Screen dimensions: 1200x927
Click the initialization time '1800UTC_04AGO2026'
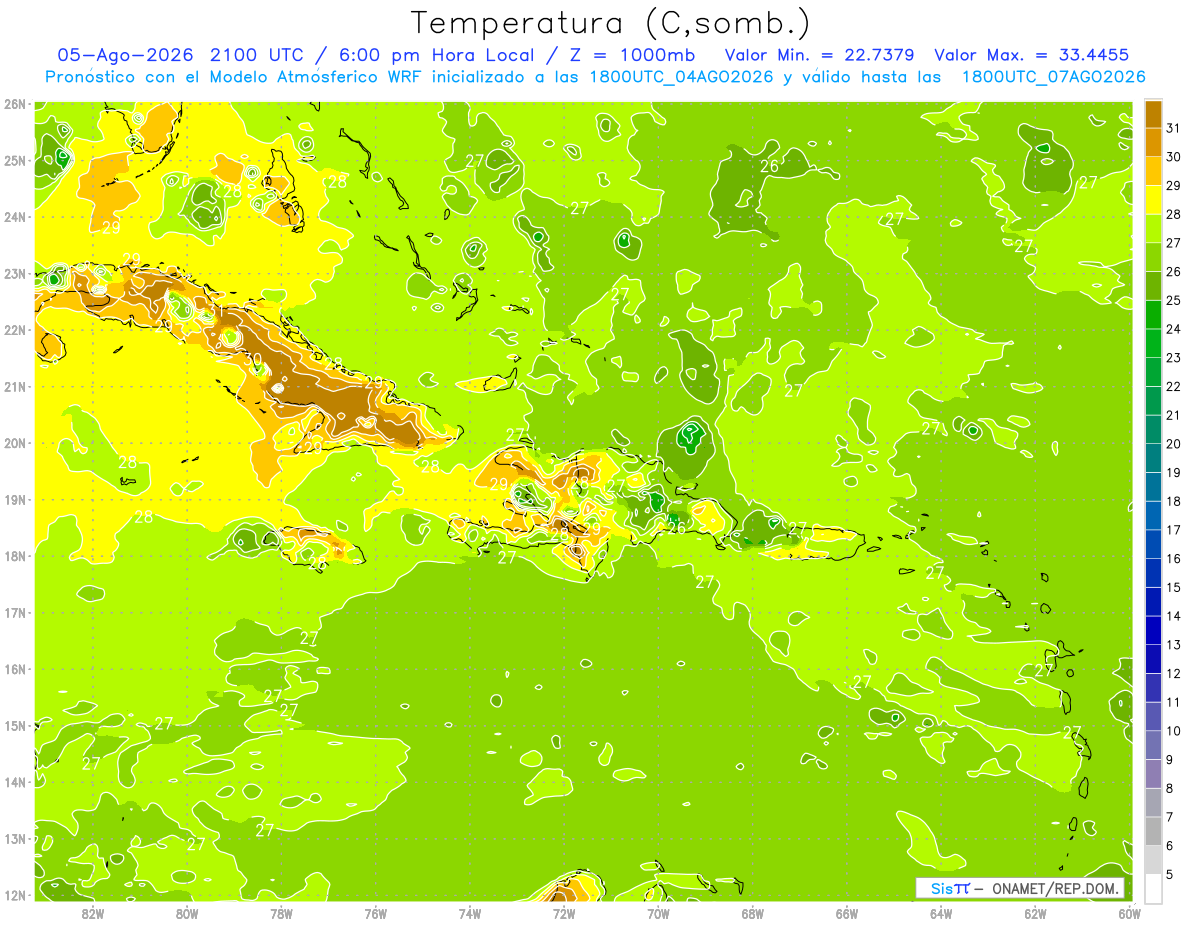click(x=680, y=77)
